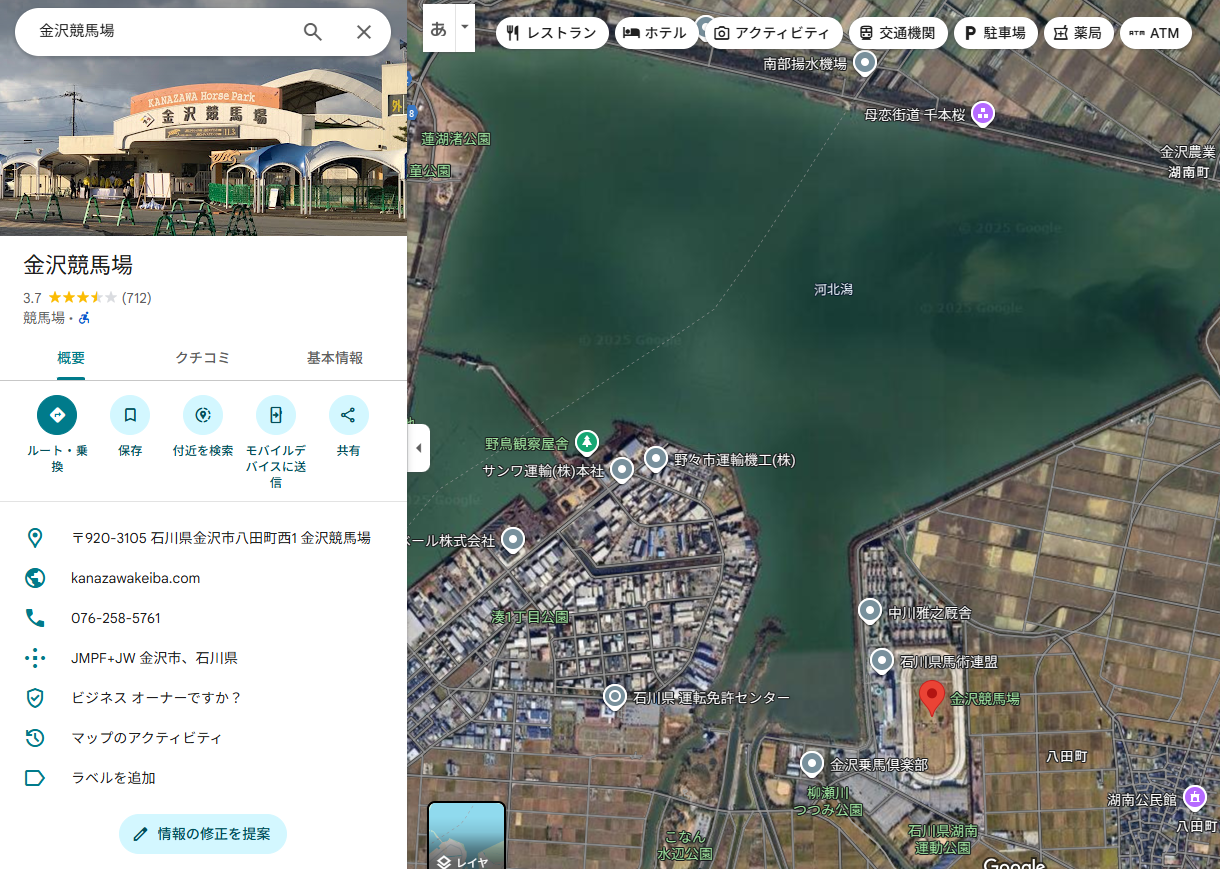Collapse the side panel with the arrow
This screenshot has height=869, width=1220.
pyautogui.click(x=419, y=448)
